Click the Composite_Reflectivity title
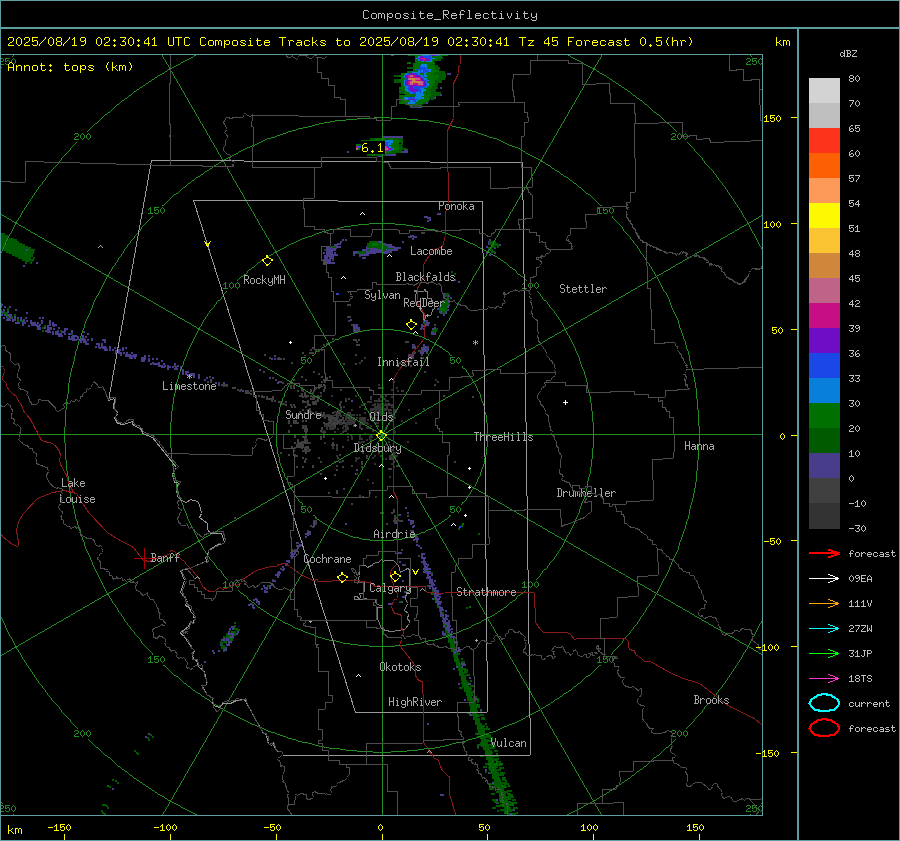Screen dimensions: 900x841 coord(450,15)
